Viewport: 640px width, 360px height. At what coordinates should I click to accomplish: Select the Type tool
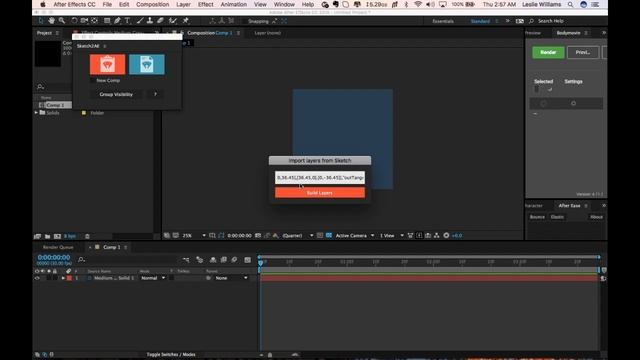coord(127,21)
